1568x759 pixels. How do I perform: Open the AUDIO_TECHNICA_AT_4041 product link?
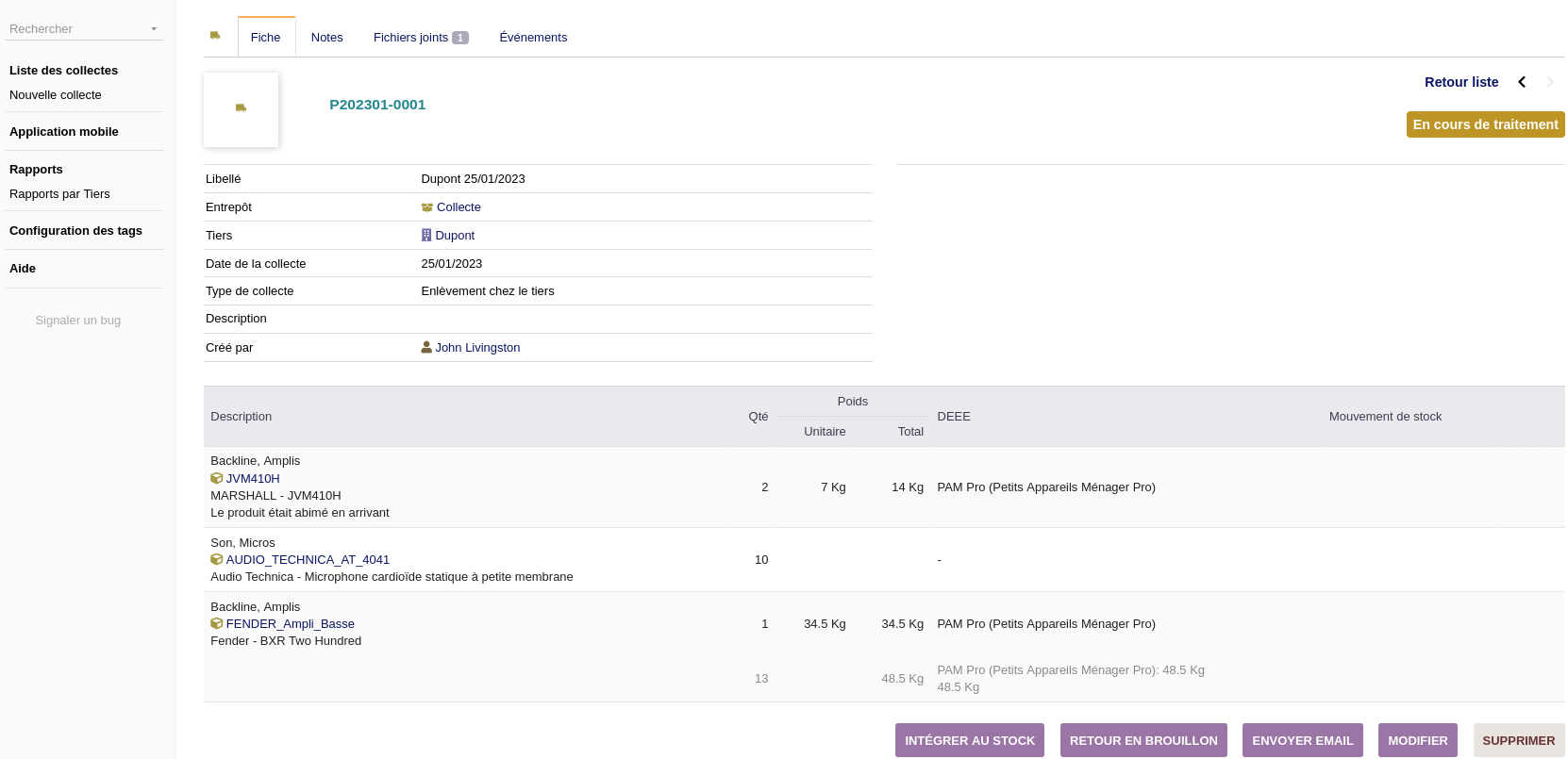(x=308, y=560)
